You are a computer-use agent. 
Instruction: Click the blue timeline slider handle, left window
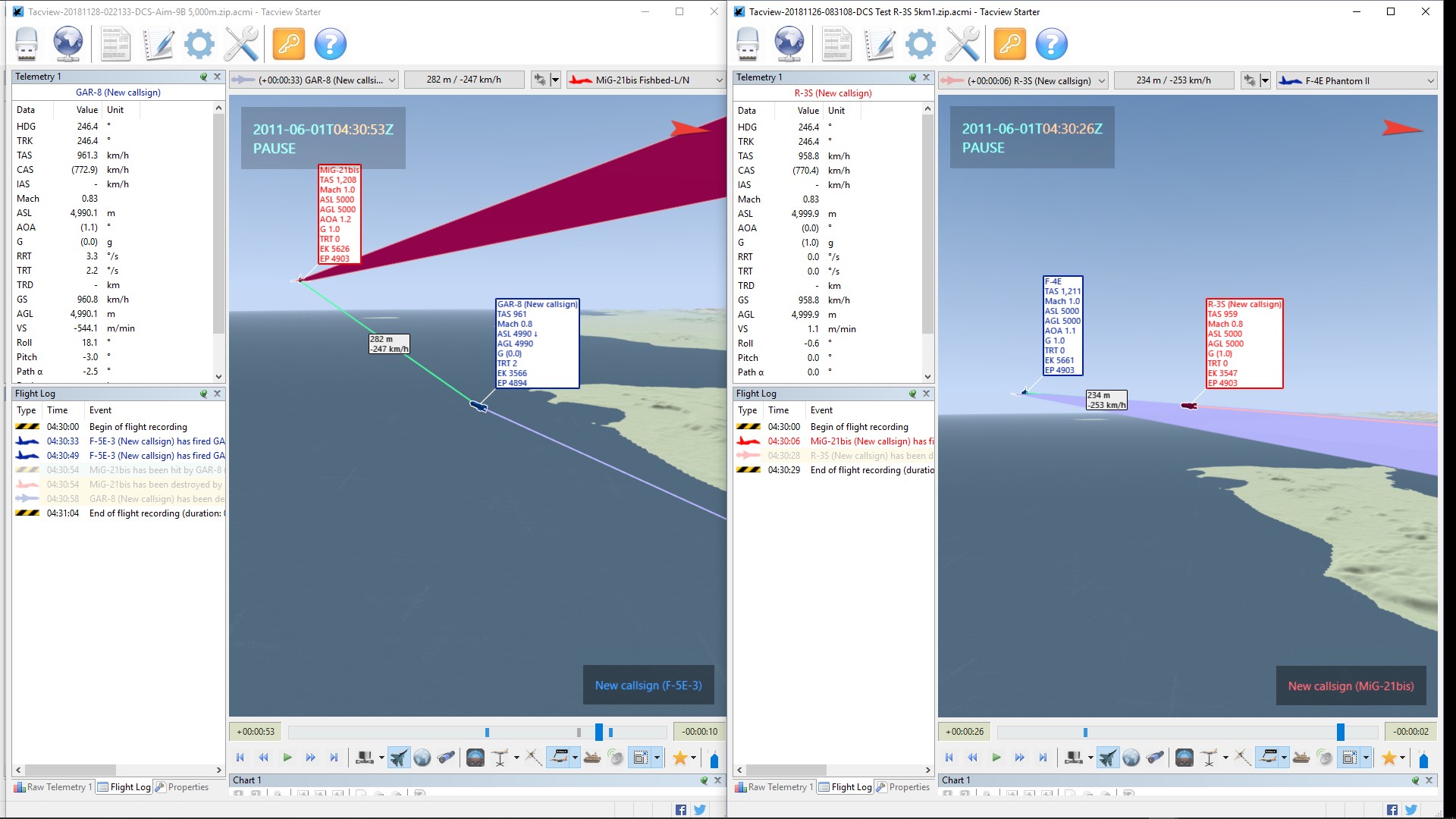[599, 732]
